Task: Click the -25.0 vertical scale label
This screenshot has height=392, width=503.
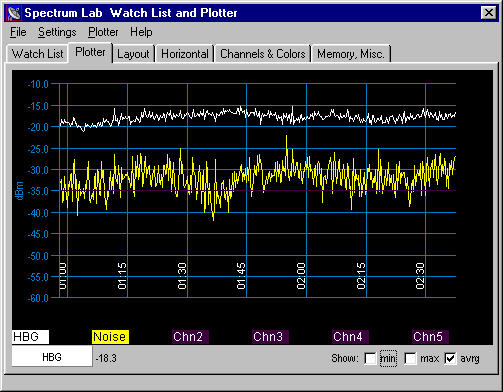Action: 38,149
